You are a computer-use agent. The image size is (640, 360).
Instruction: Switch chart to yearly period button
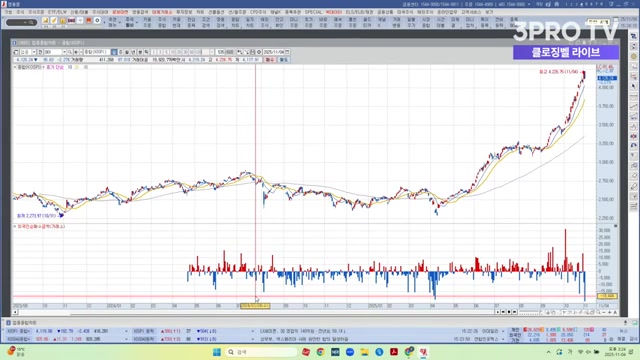(133, 52)
